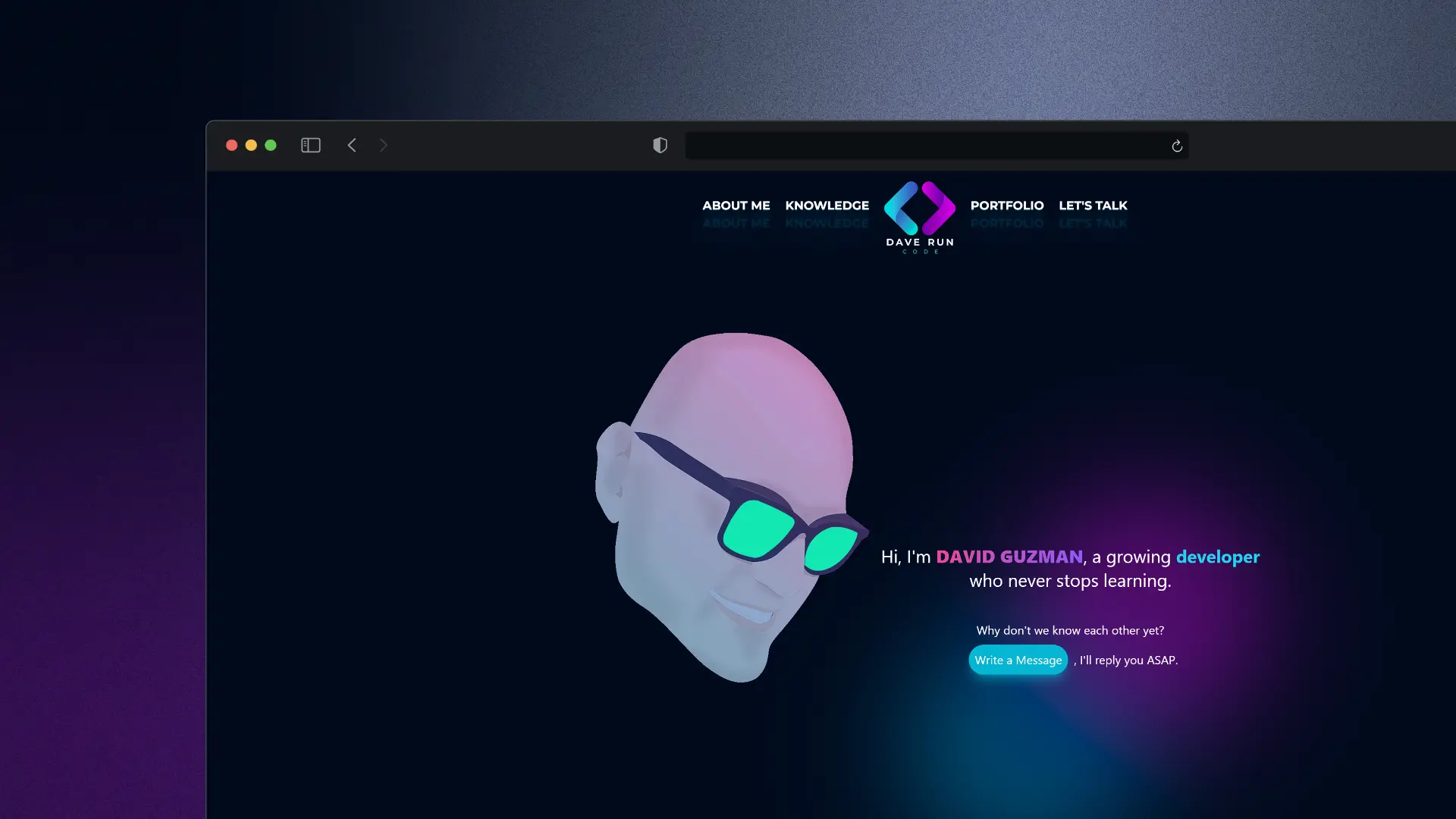Viewport: 1456px width, 819px height.
Task: Click the cyan word developer
Action: click(1217, 556)
